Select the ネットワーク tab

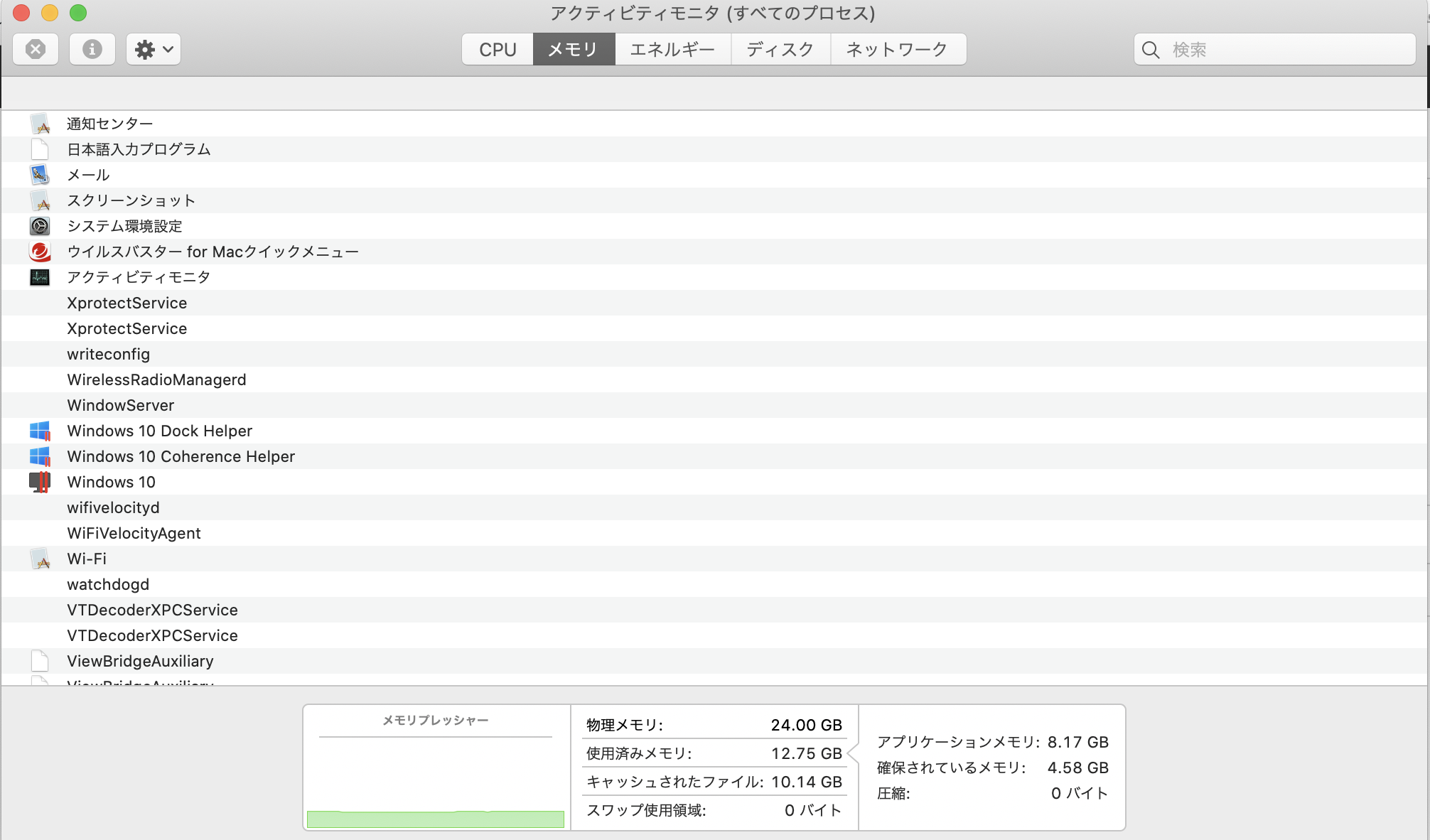tap(897, 49)
